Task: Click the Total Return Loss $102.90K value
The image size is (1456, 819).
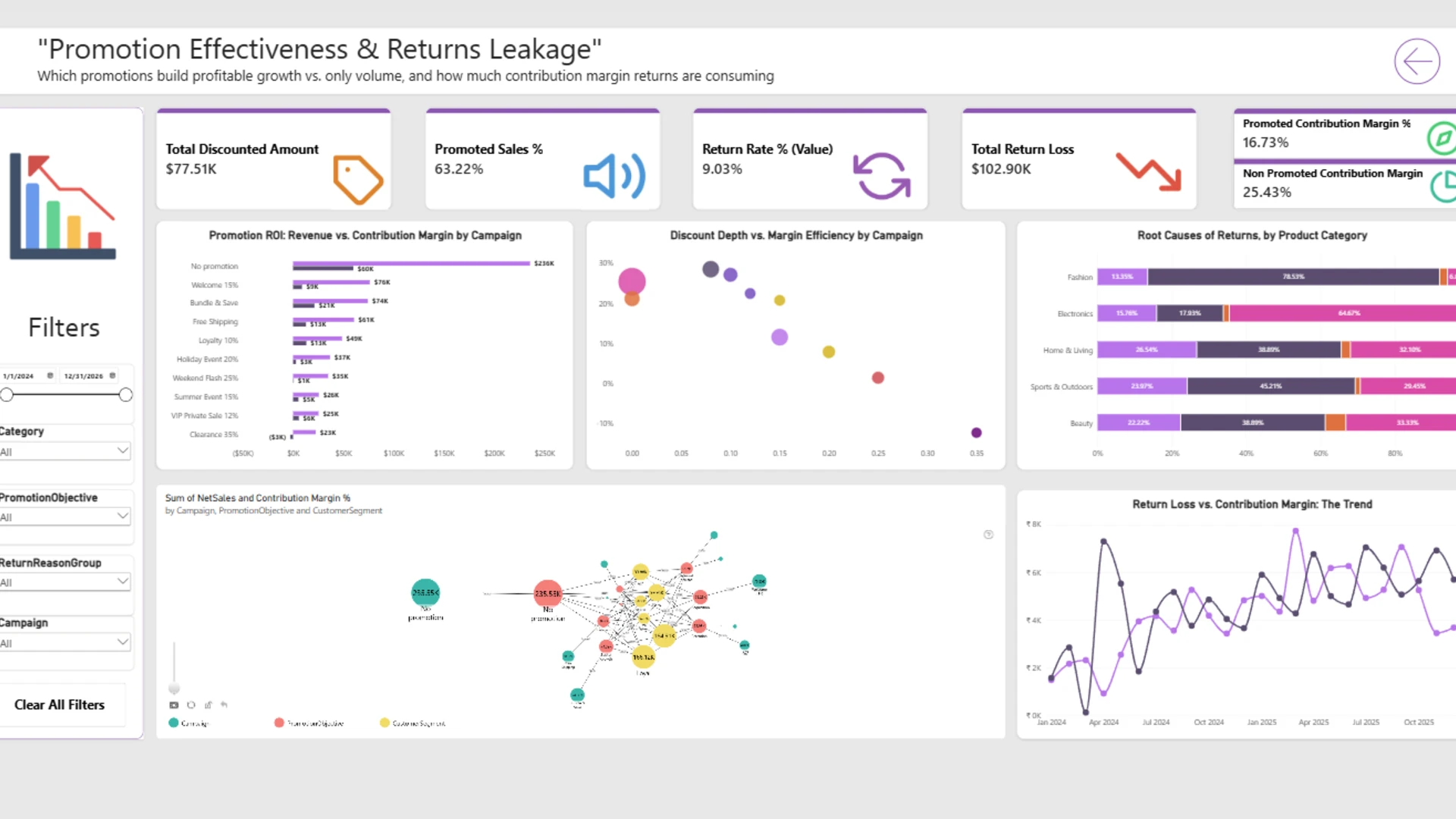Action: [1001, 169]
